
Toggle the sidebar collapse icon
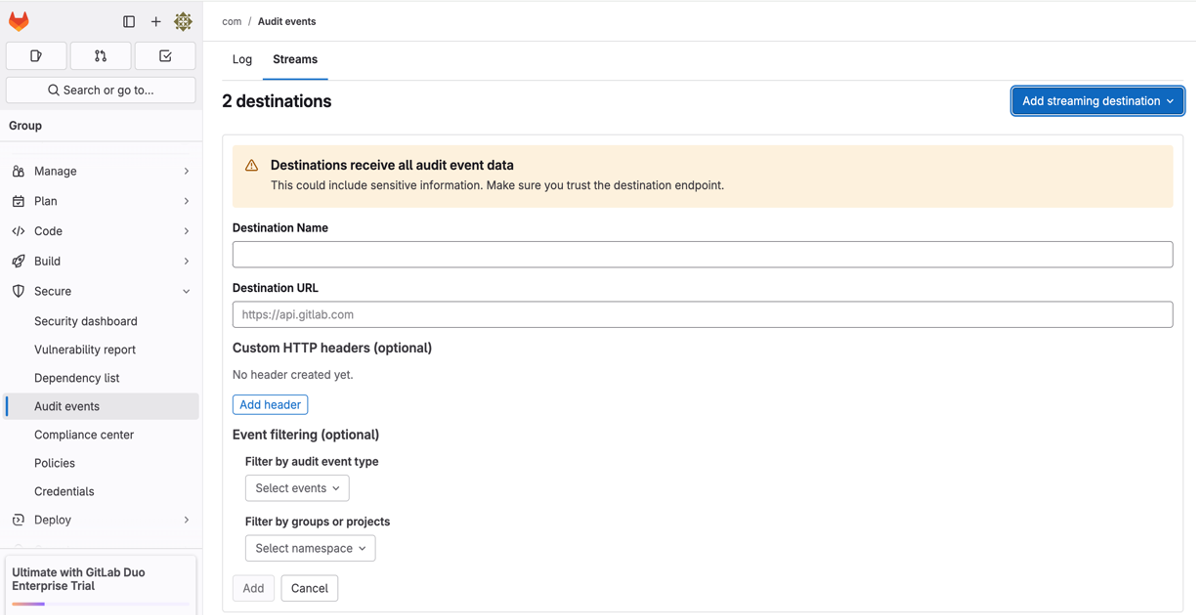click(129, 21)
